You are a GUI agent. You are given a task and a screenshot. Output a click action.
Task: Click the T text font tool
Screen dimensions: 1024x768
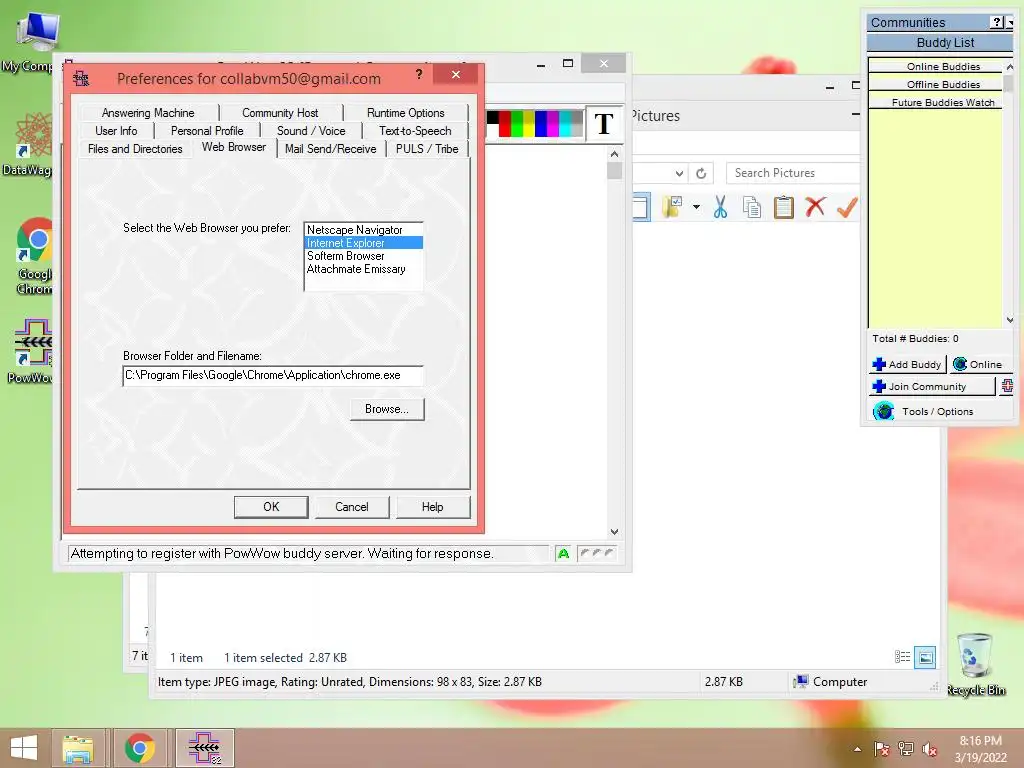pos(604,123)
